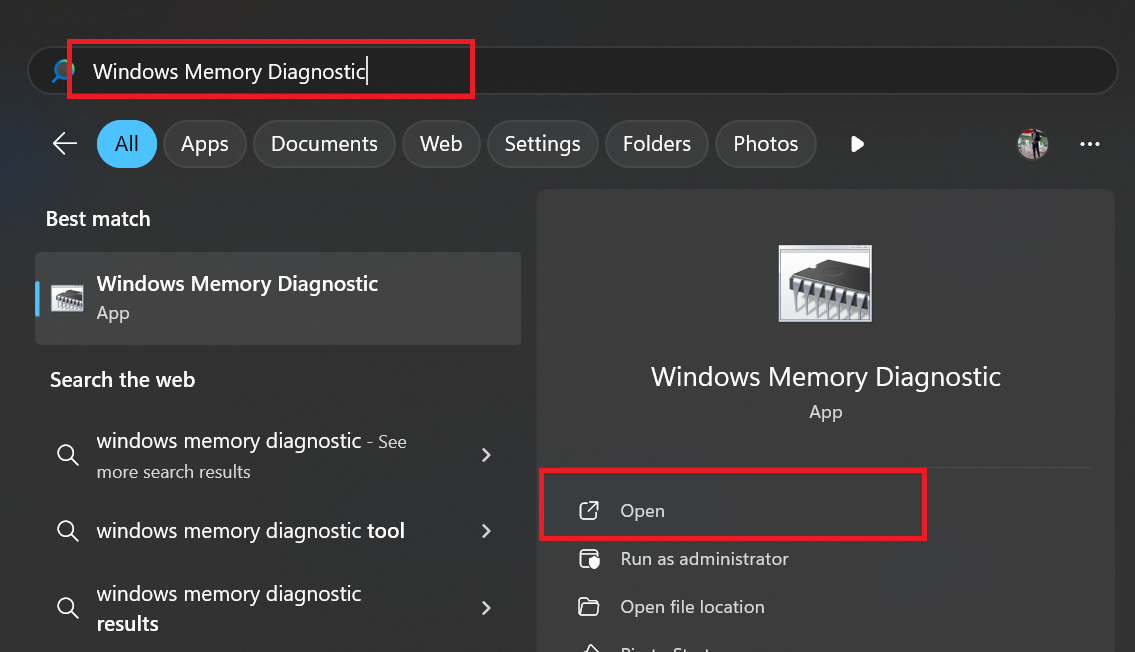
Task: Click the Run as administrator shield icon
Action: pos(589,559)
